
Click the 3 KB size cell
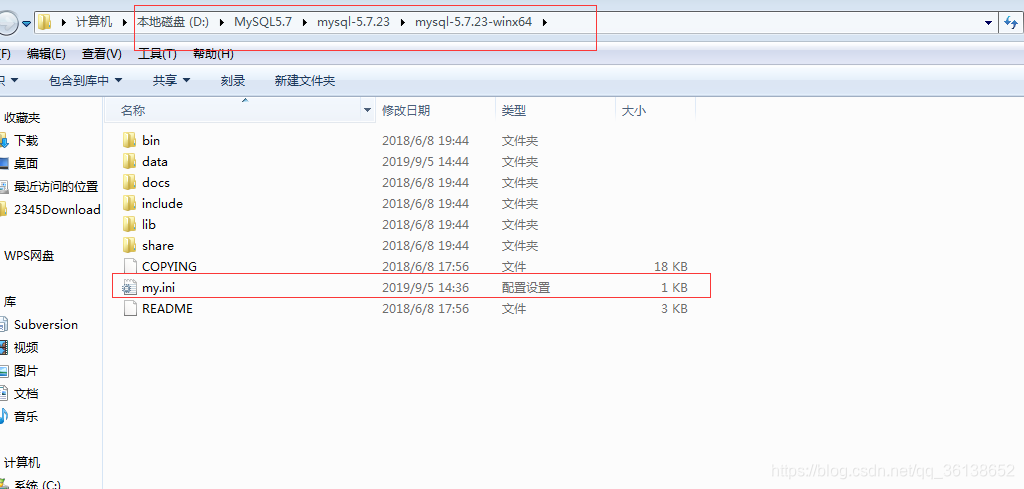674,308
